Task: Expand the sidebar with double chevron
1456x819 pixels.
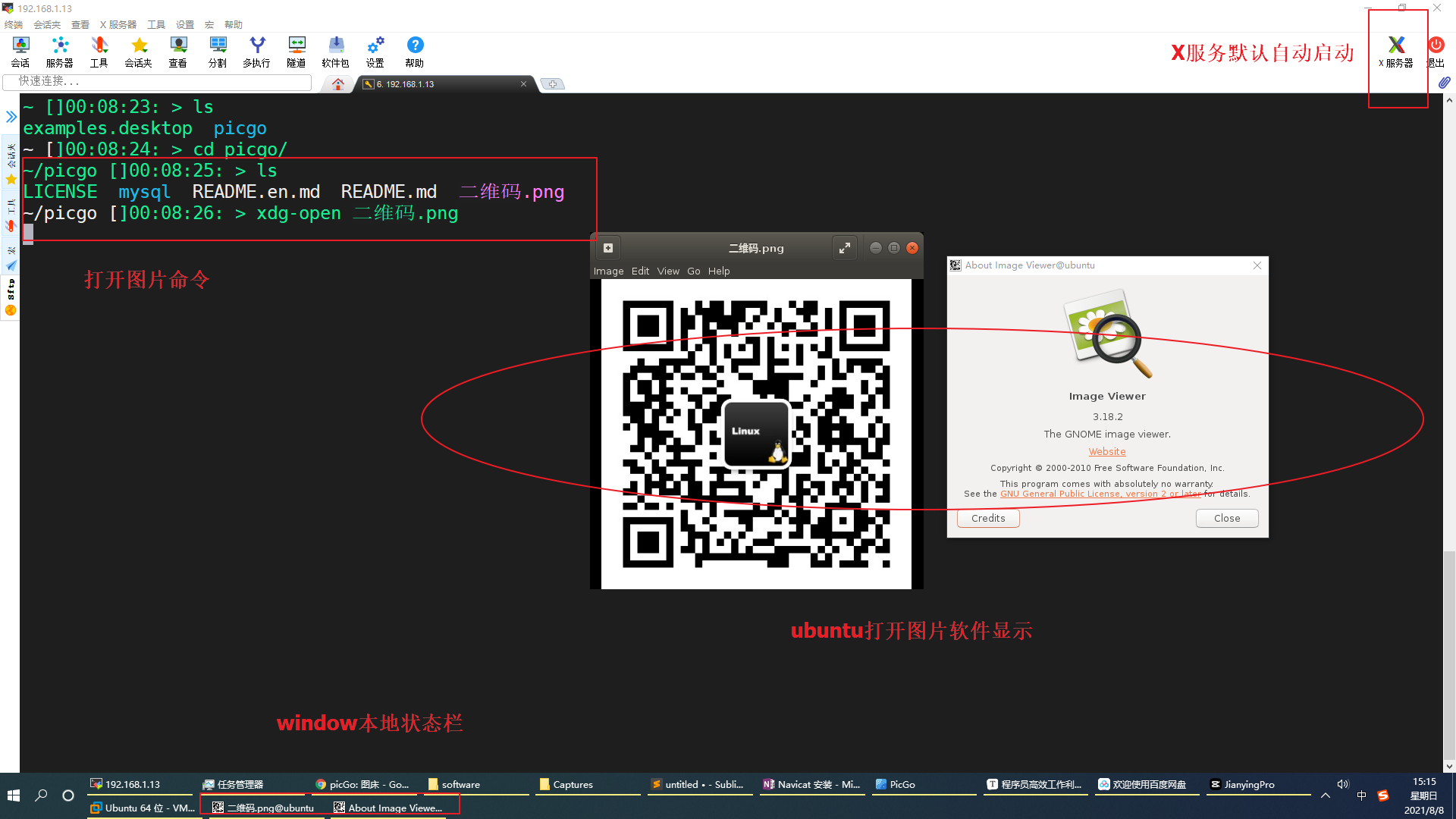Action: 11,117
